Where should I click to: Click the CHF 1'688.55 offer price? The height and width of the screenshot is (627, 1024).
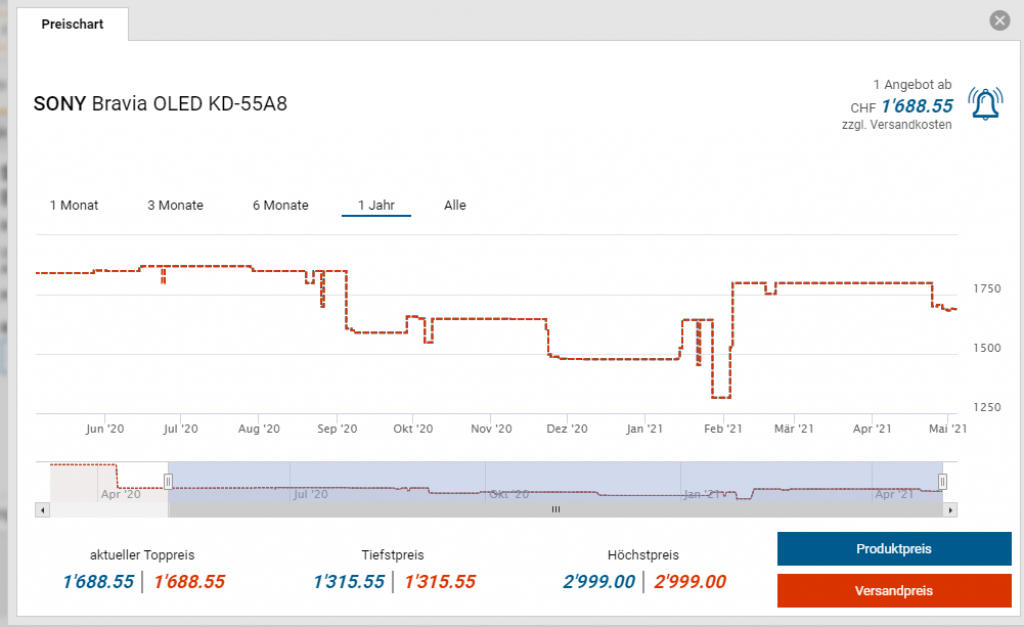click(916, 106)
